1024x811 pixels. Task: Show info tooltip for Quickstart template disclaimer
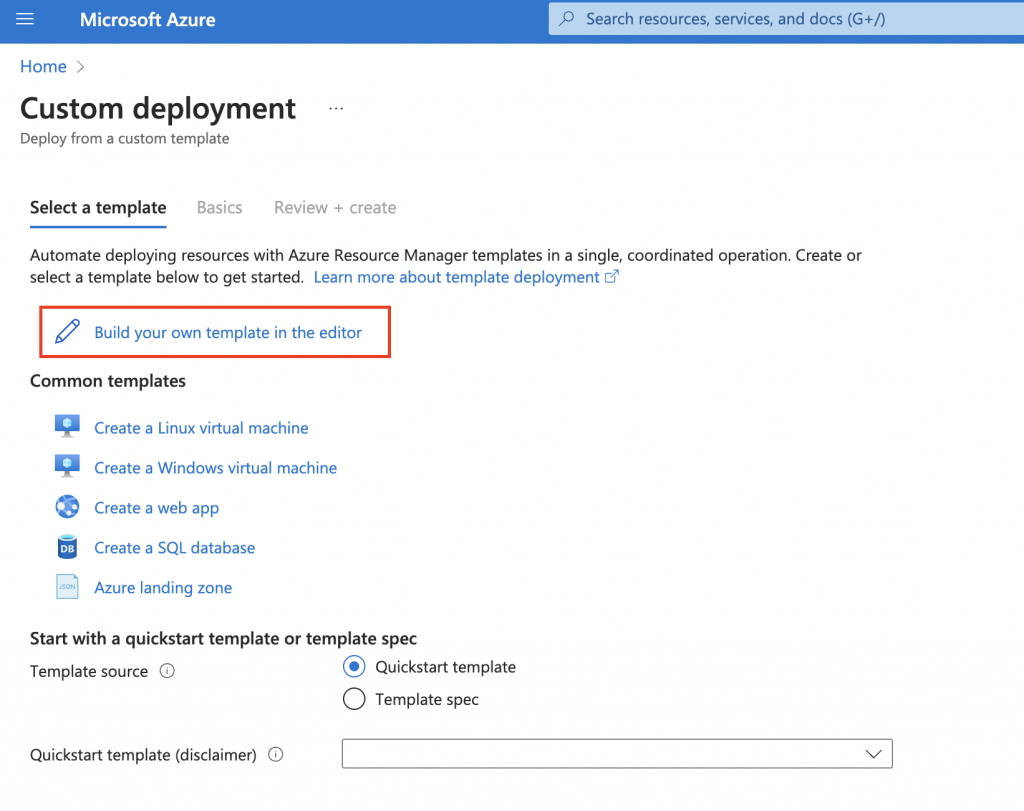pyautogui.click(x=276, y=755)
